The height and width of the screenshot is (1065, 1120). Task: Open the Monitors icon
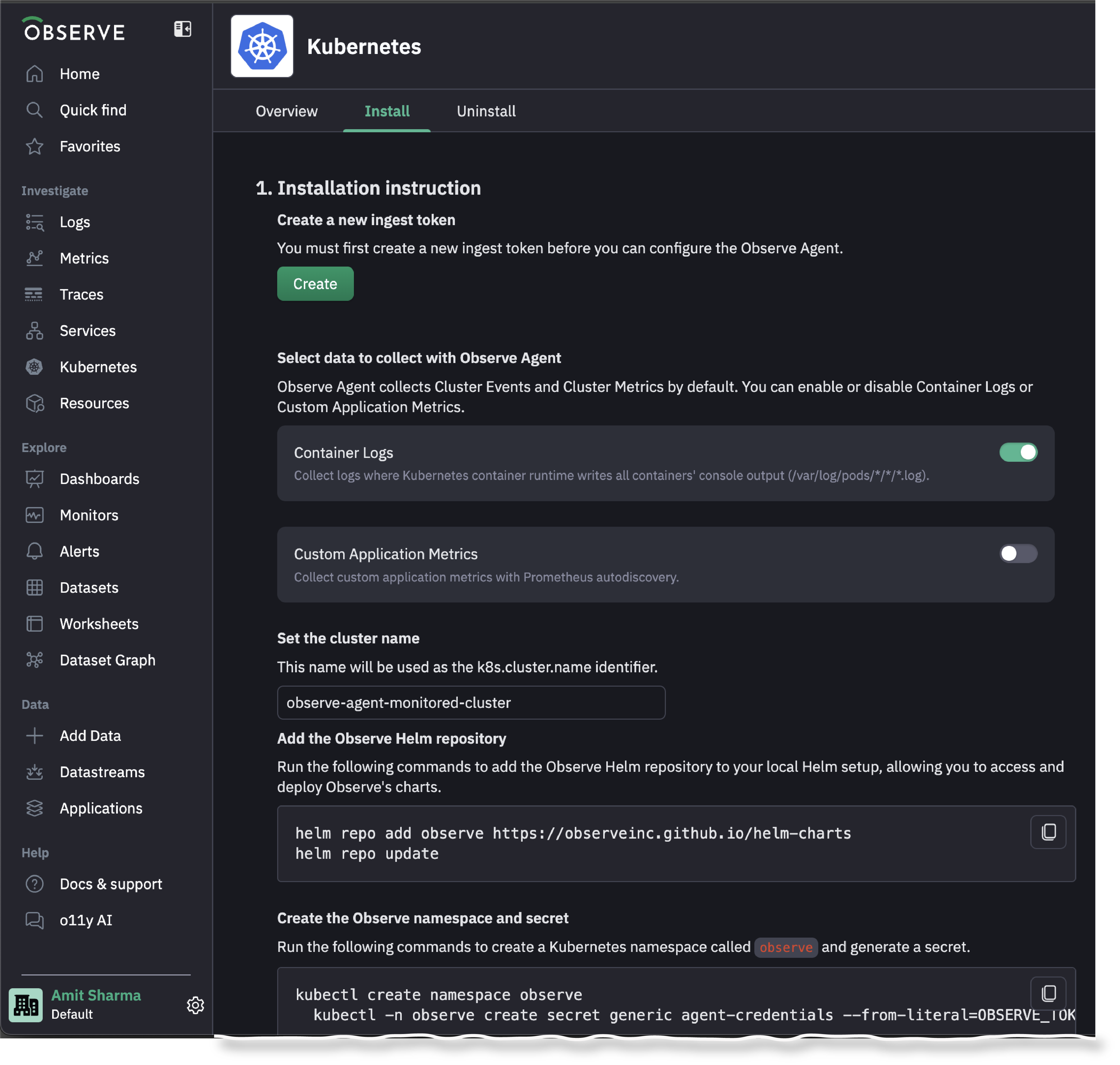pos(35,515)
